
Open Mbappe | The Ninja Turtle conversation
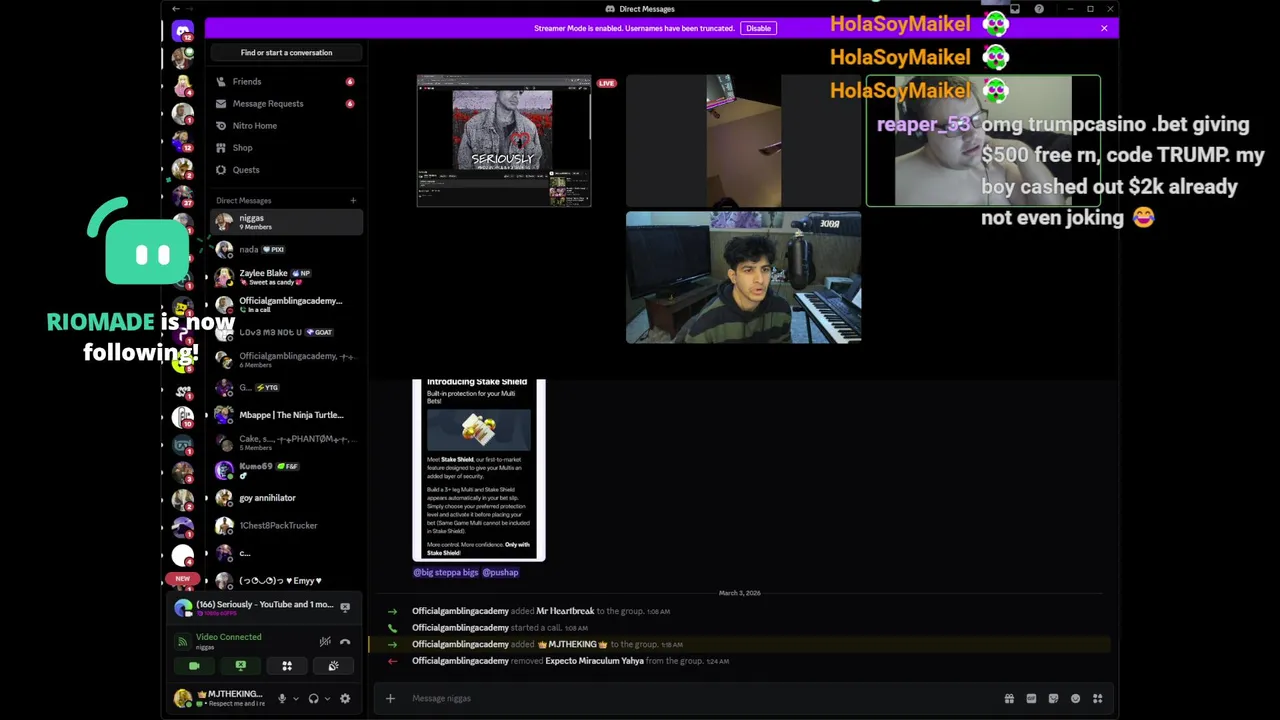coord(286,415)
